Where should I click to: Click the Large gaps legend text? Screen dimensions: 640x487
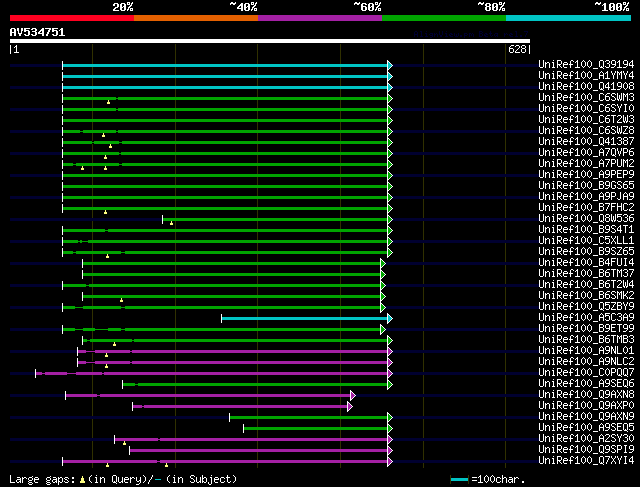(x=42, y=479)
